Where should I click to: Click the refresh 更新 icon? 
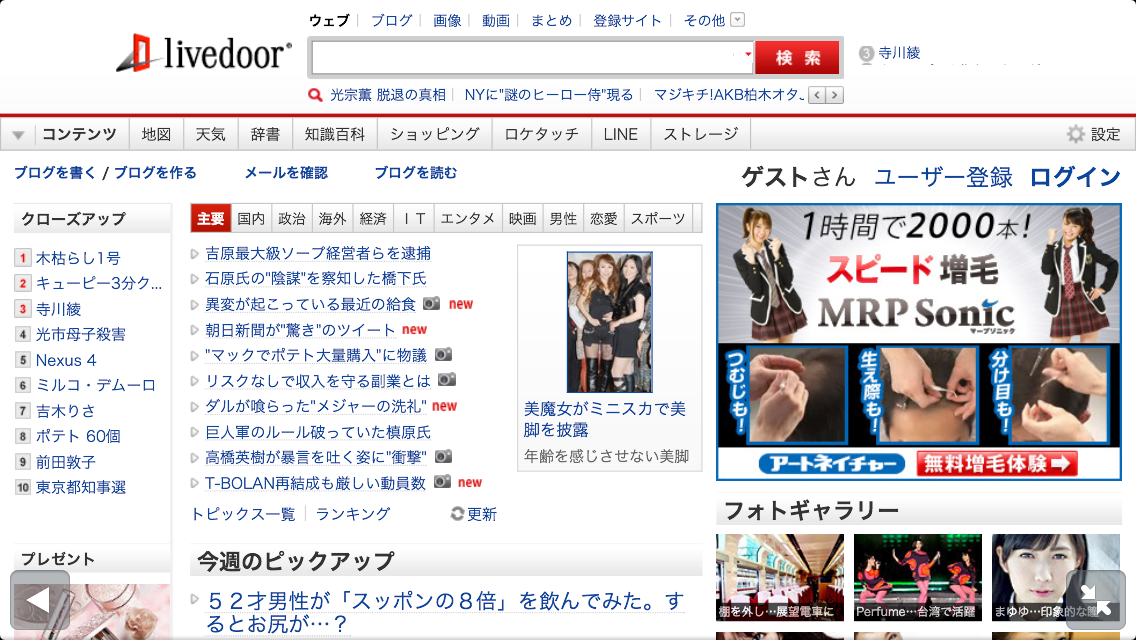(x=457, y=514)
